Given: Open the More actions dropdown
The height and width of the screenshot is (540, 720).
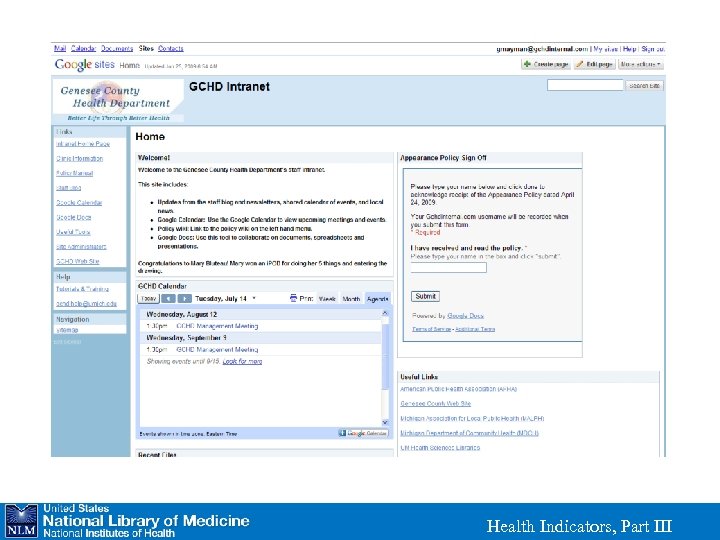Looking at the screenshot, I should point(641,65).
